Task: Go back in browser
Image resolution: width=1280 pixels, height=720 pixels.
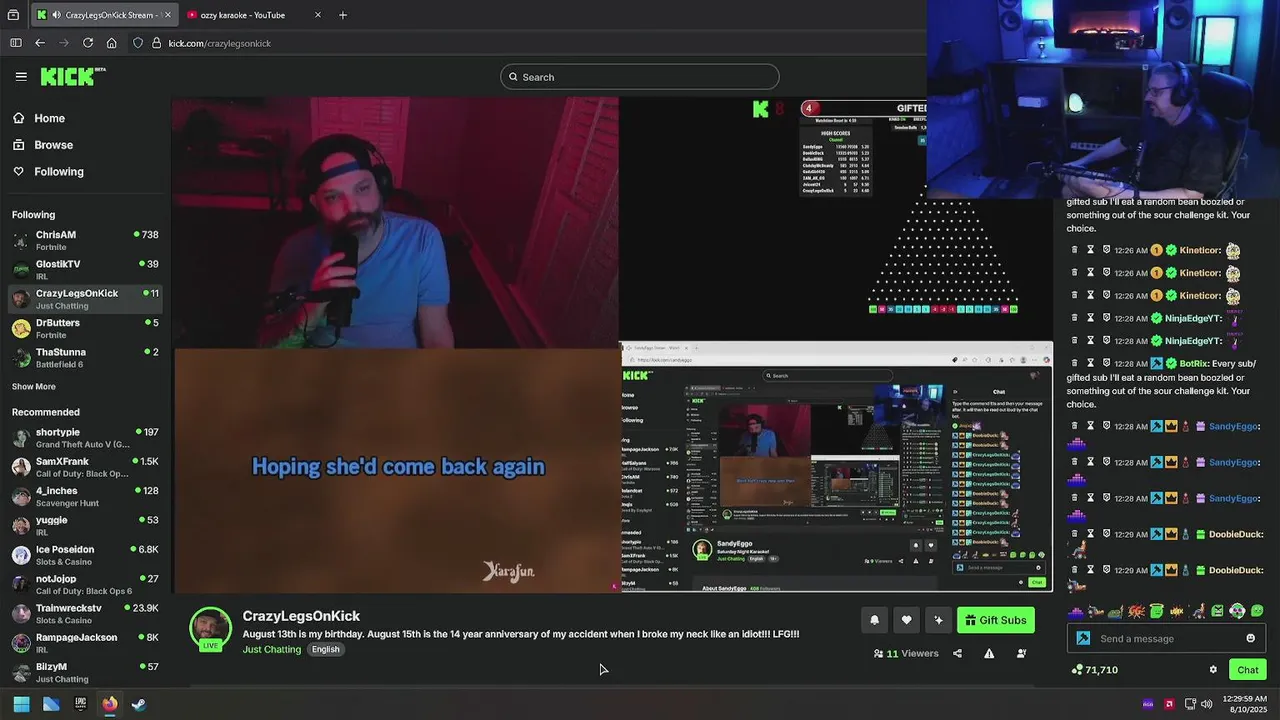Action: pos(40,43)
